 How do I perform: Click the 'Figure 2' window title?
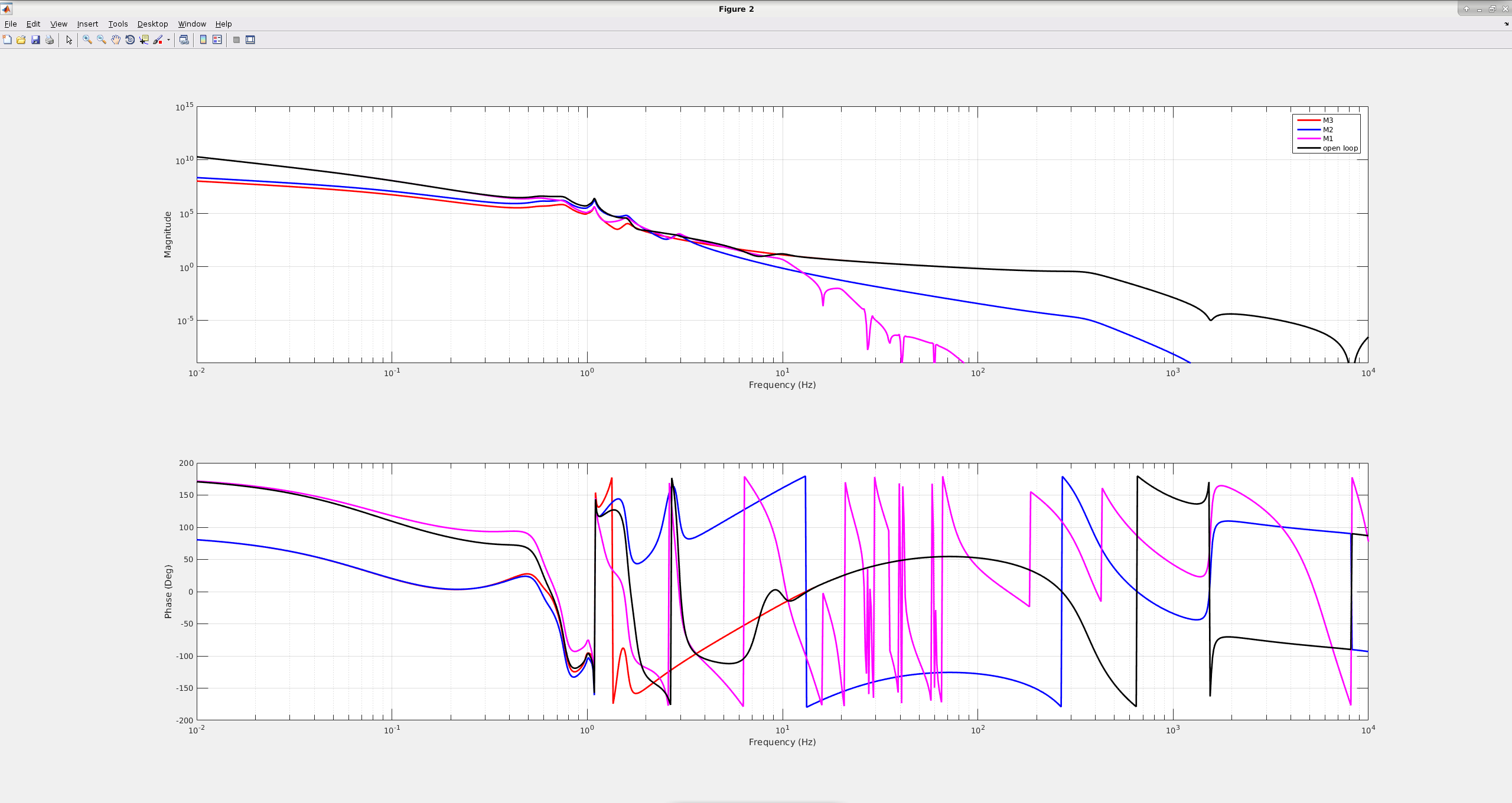click(736, 9)
